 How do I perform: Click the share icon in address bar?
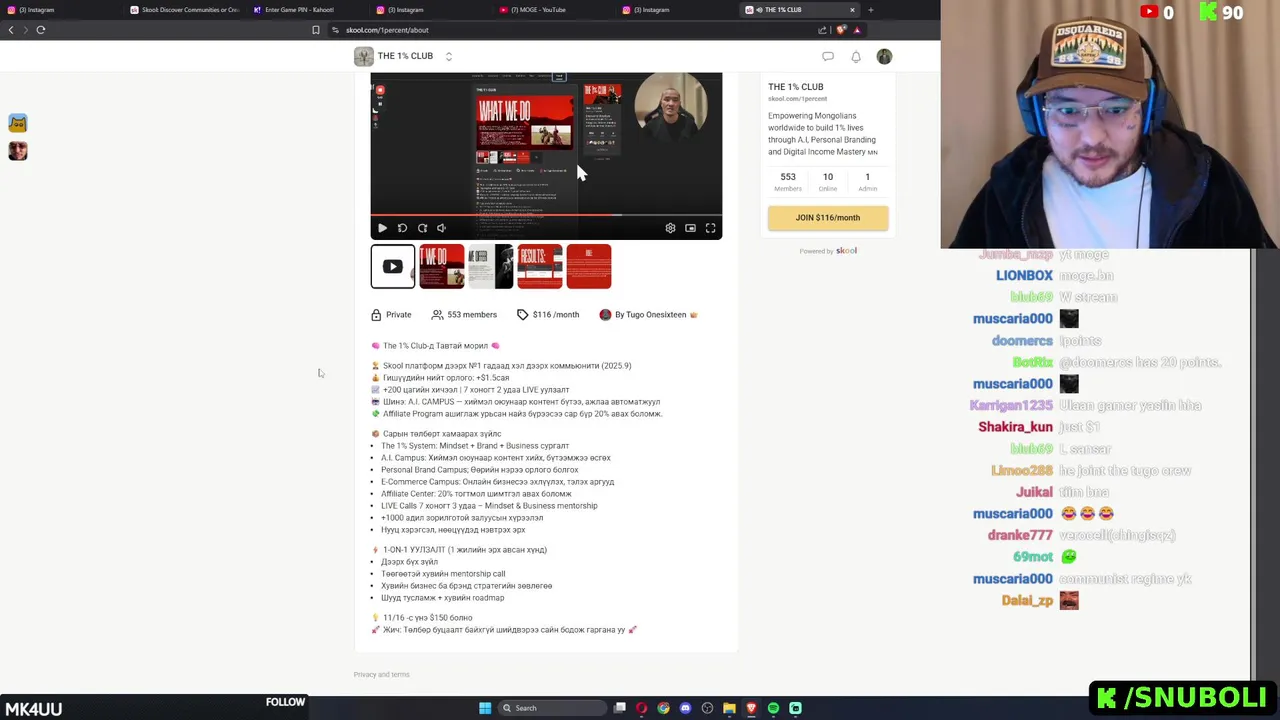[824, 30]
